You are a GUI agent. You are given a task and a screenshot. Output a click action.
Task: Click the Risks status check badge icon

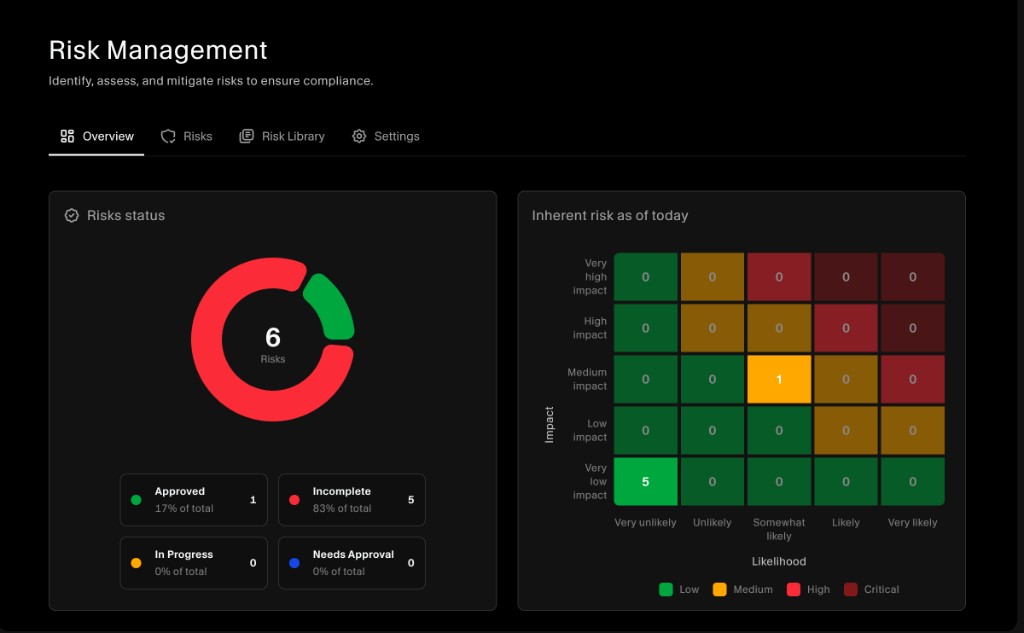click(x=72, y=216)
